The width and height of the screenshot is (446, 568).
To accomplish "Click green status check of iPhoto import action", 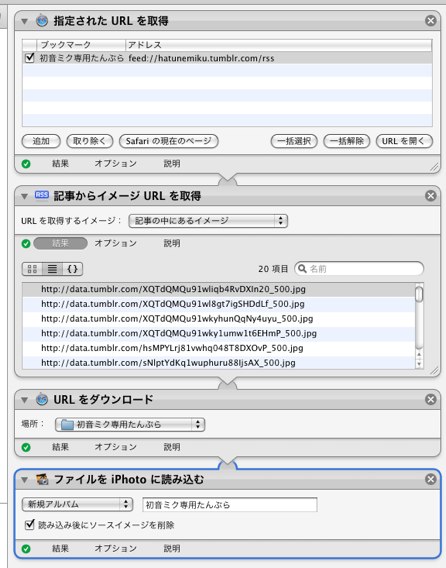I will click(x=26, y=549).
